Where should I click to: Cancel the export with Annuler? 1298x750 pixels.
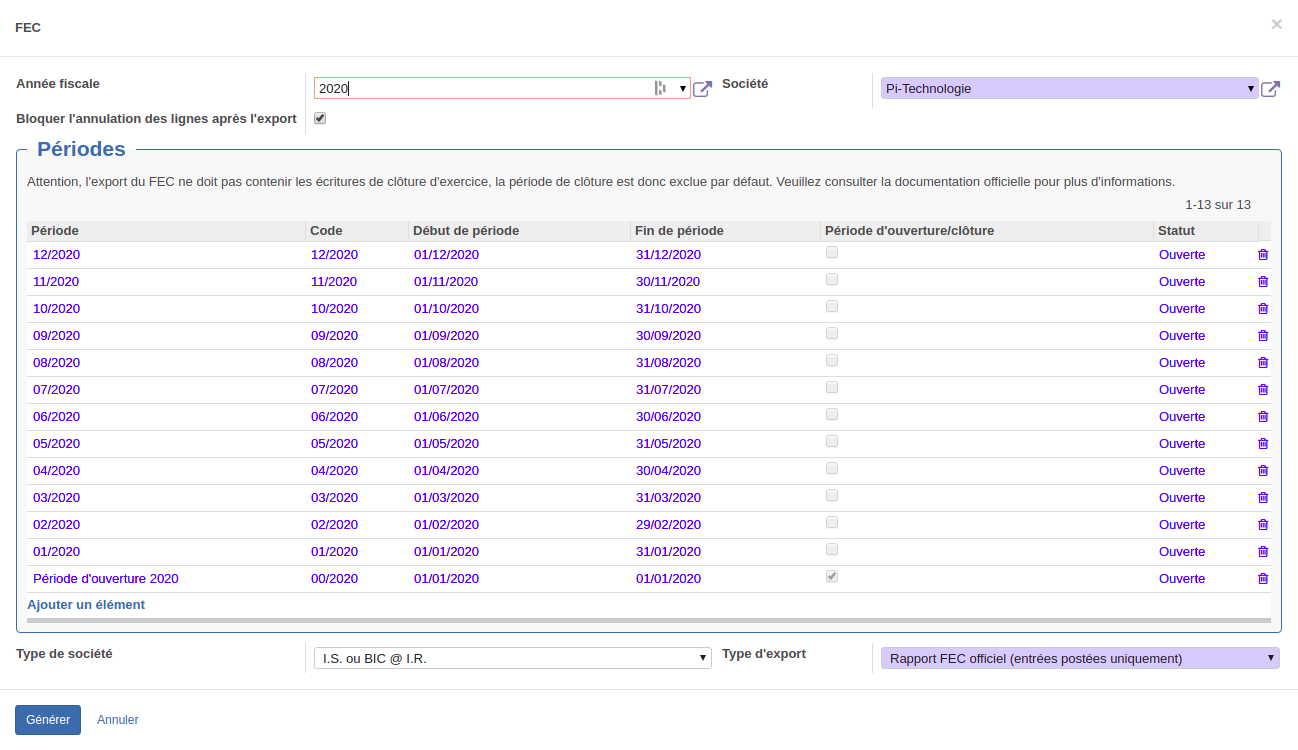(118, 720)
